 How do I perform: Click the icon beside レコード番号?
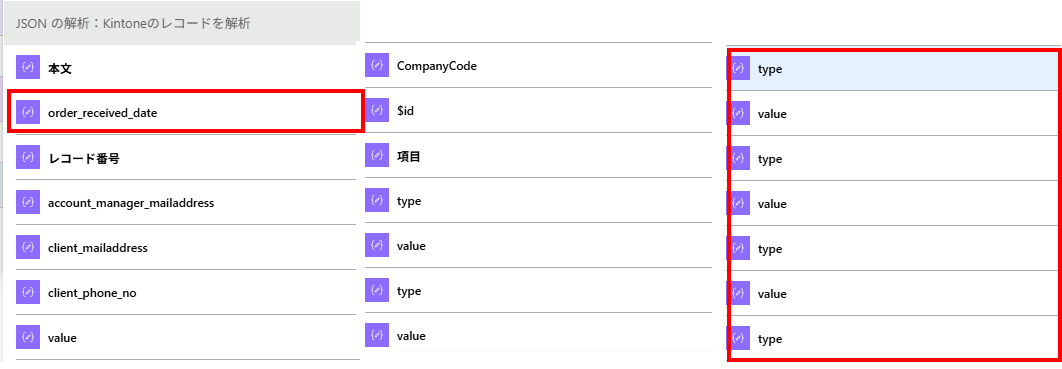[27, 157]
